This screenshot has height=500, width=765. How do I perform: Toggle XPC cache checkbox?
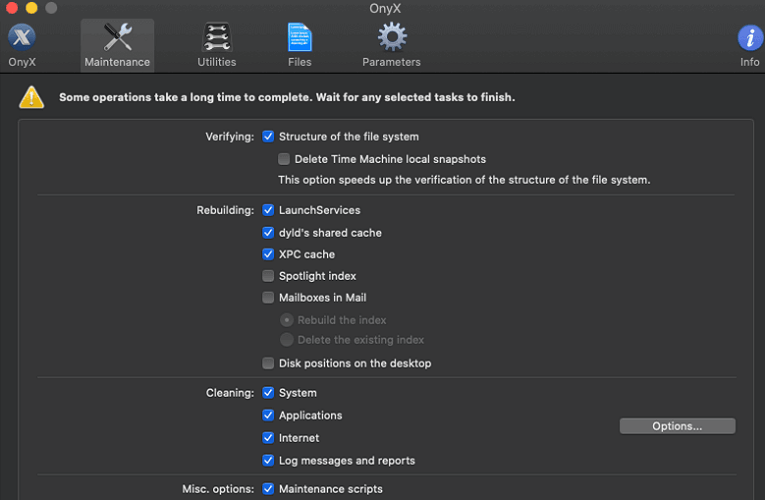pos(268,254)
